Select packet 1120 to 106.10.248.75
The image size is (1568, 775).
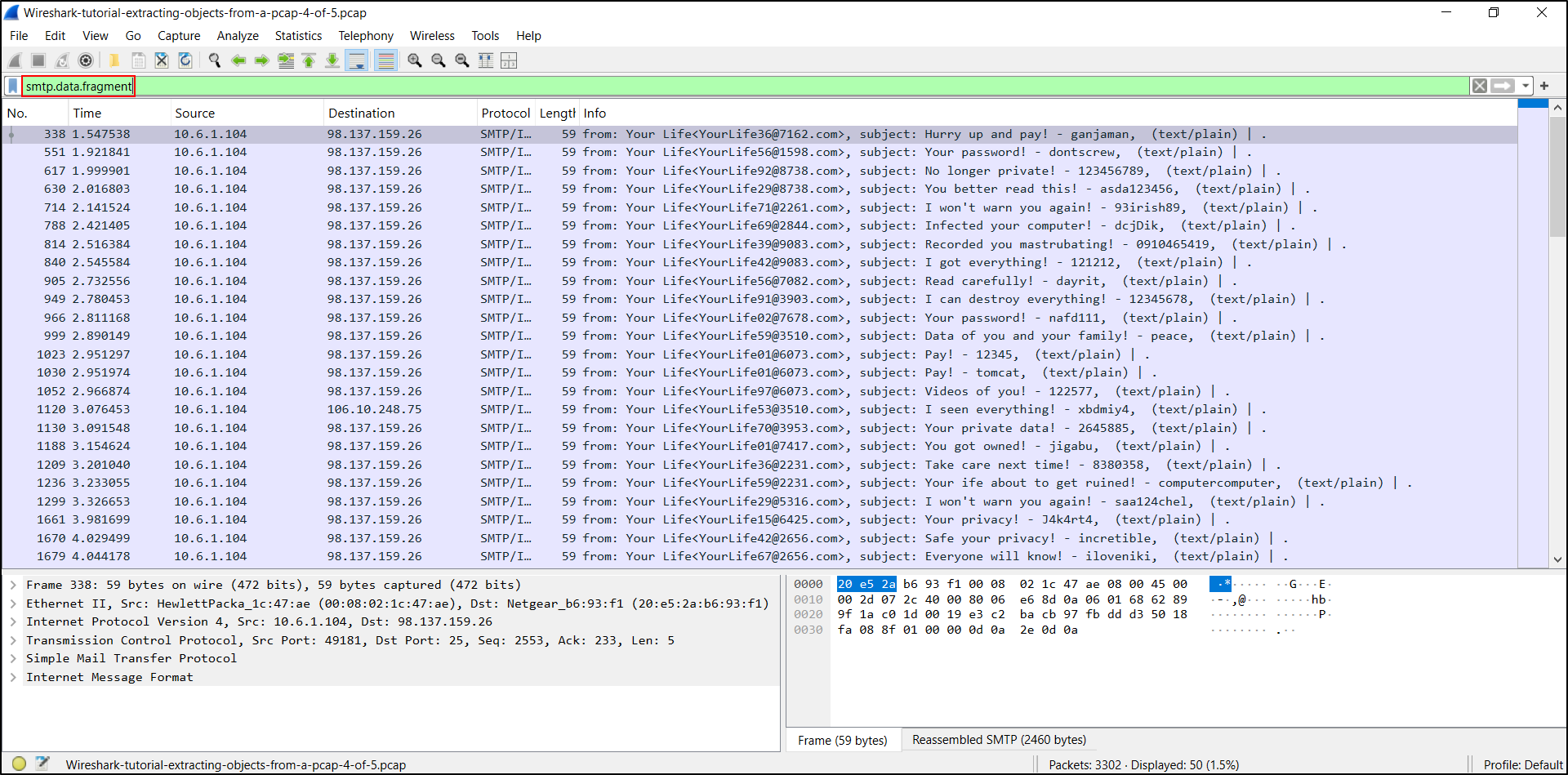click(759, 409)
